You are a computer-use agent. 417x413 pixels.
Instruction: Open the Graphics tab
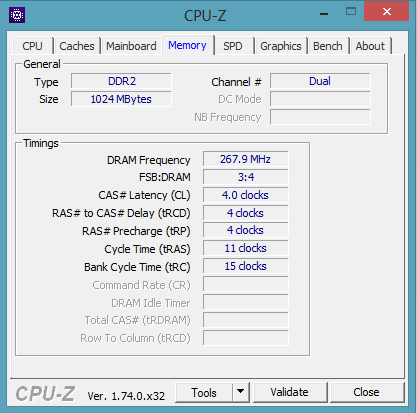click(x=281, y=46)
